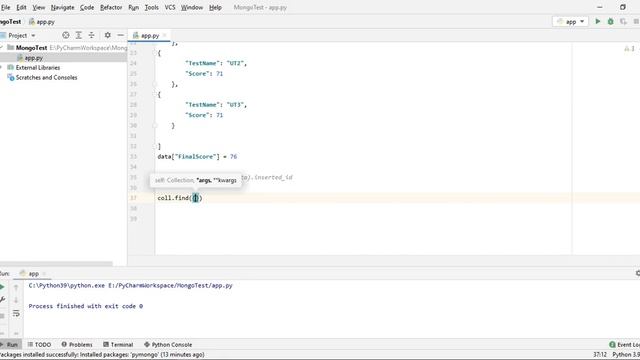Click the "TestName": "UT2" code line
The height and width of the screenshot is (360, 640).
click(216, 63)
